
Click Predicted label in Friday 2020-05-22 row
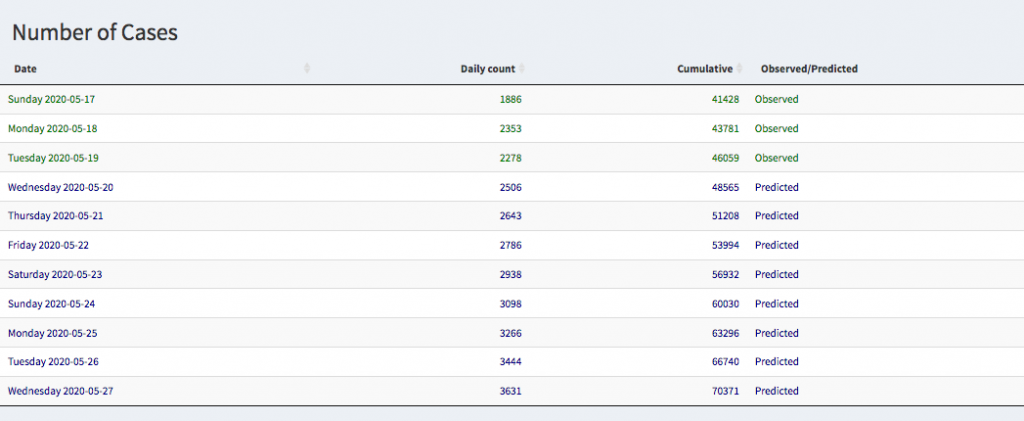coord(777,245)
